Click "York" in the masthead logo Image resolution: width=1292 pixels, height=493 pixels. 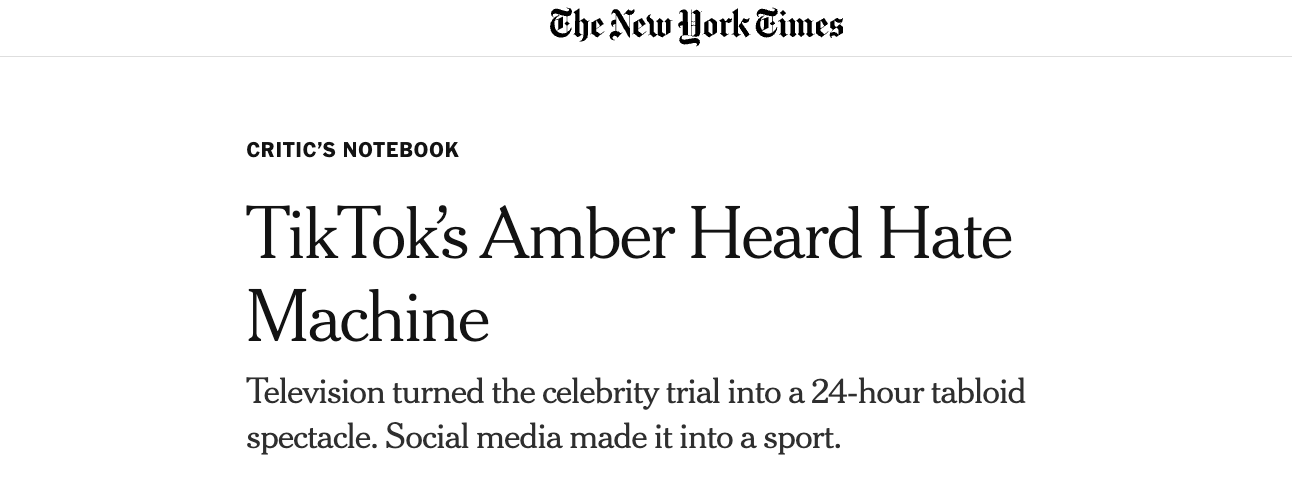[713, 25]
